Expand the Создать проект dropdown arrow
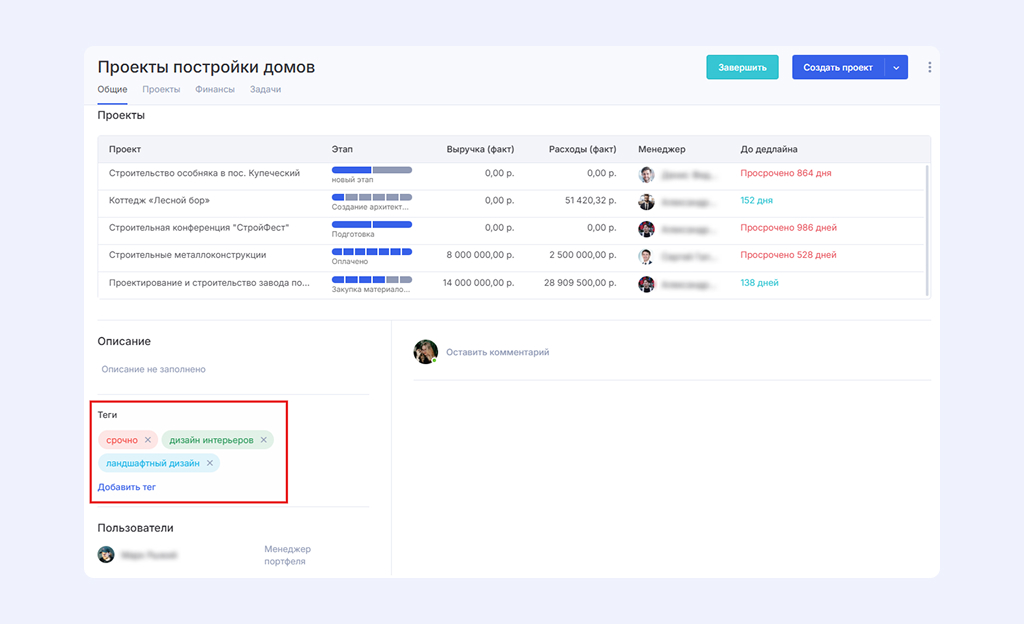 (x=896, y=68)
